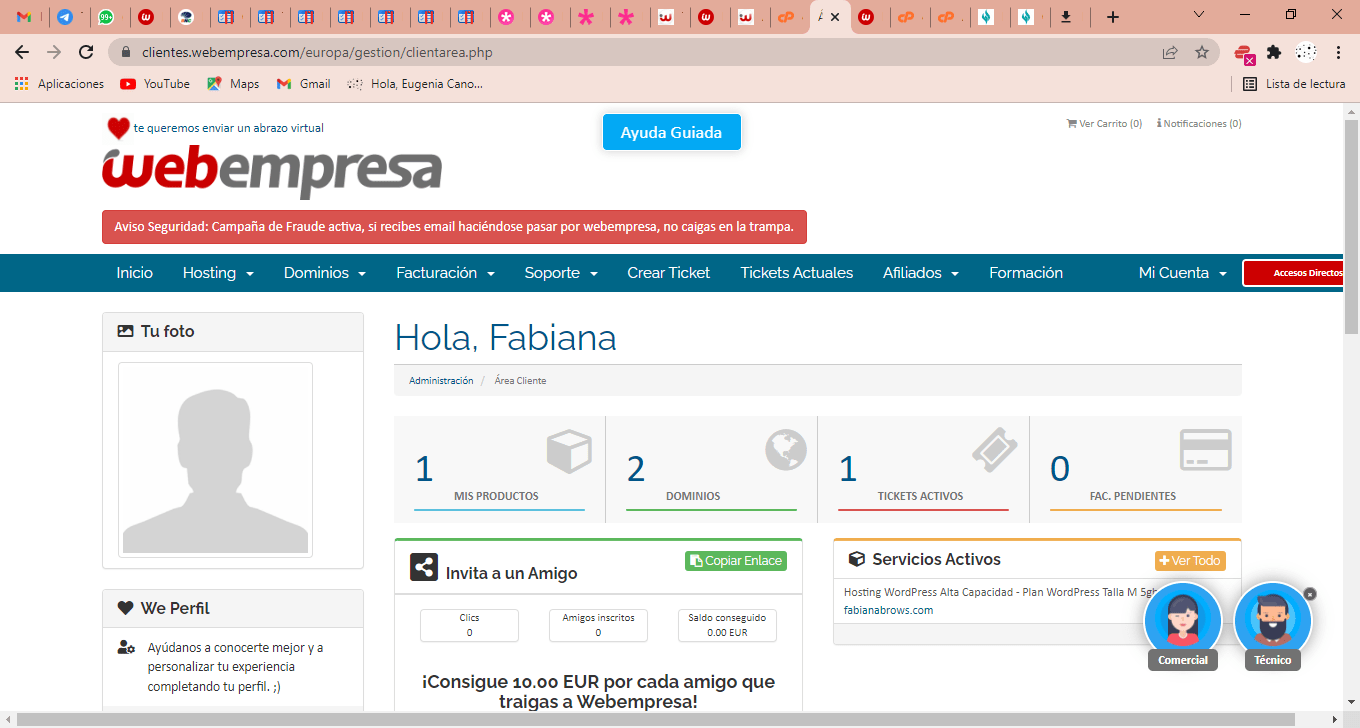Open the Gmail browser tab
Screen dimensions: 1360x728
(24, 17)
